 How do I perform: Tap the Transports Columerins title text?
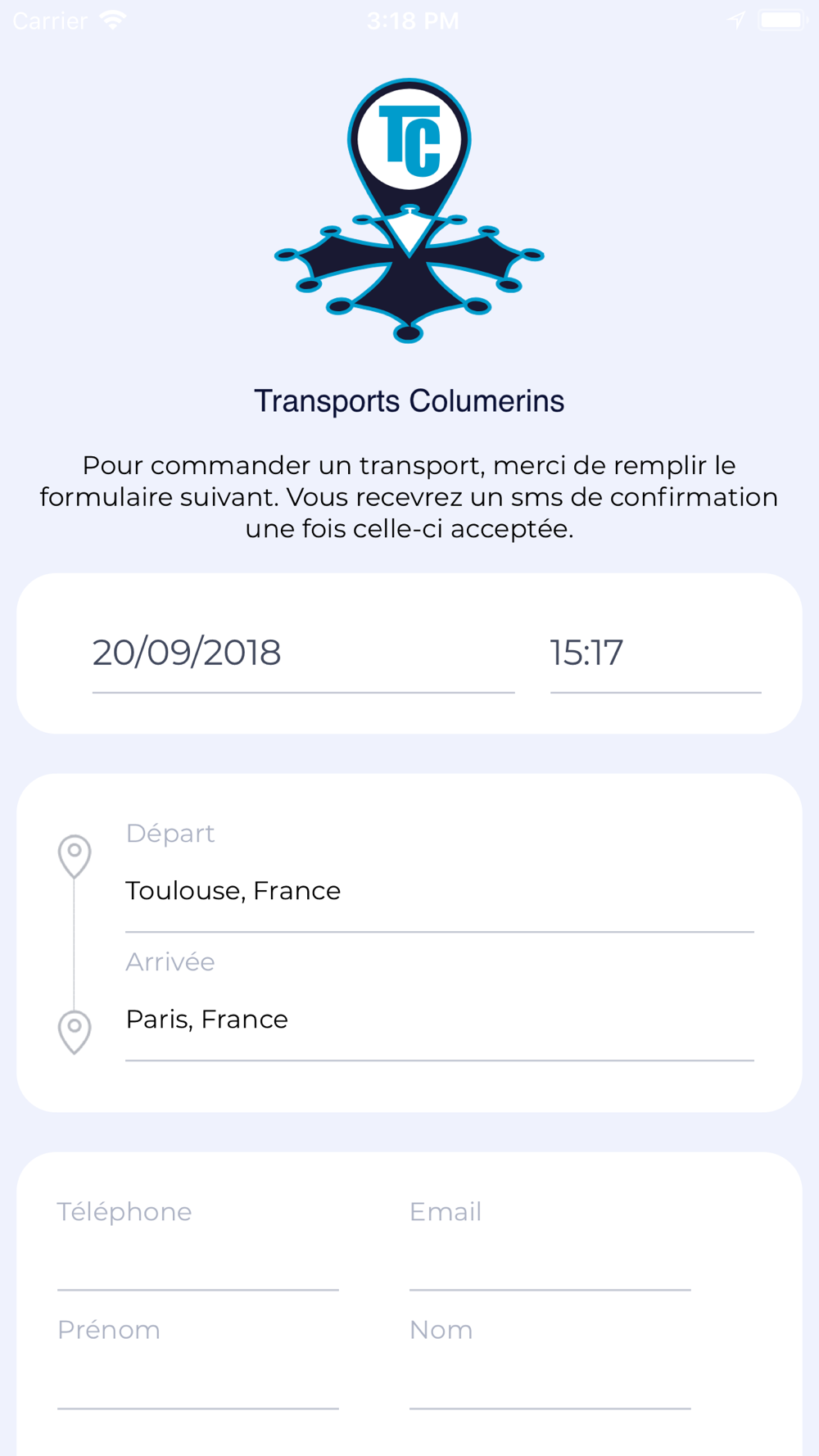[x=409, y=401]
